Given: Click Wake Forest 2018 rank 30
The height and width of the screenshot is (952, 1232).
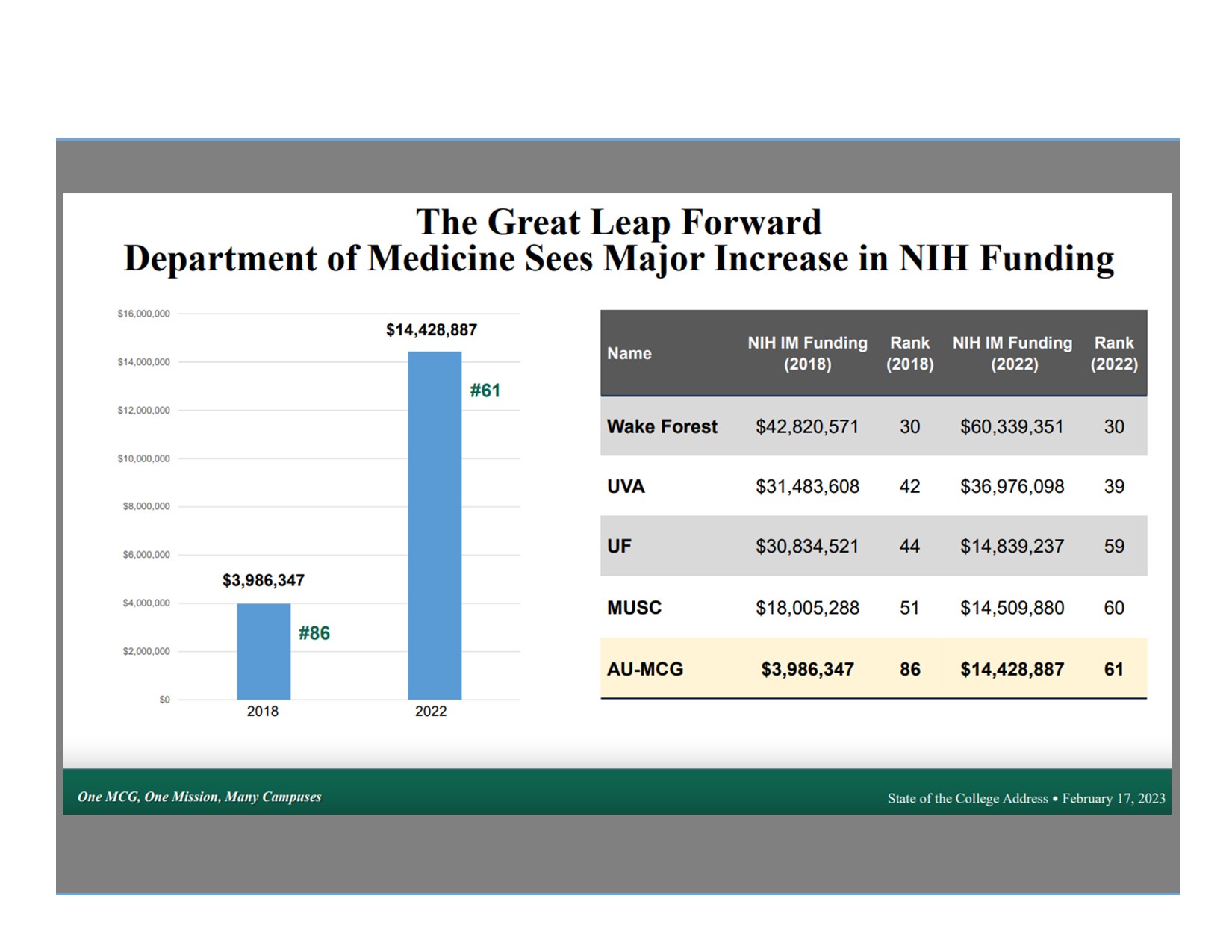Looking at the screenshot, I should [x=909, y=426].
